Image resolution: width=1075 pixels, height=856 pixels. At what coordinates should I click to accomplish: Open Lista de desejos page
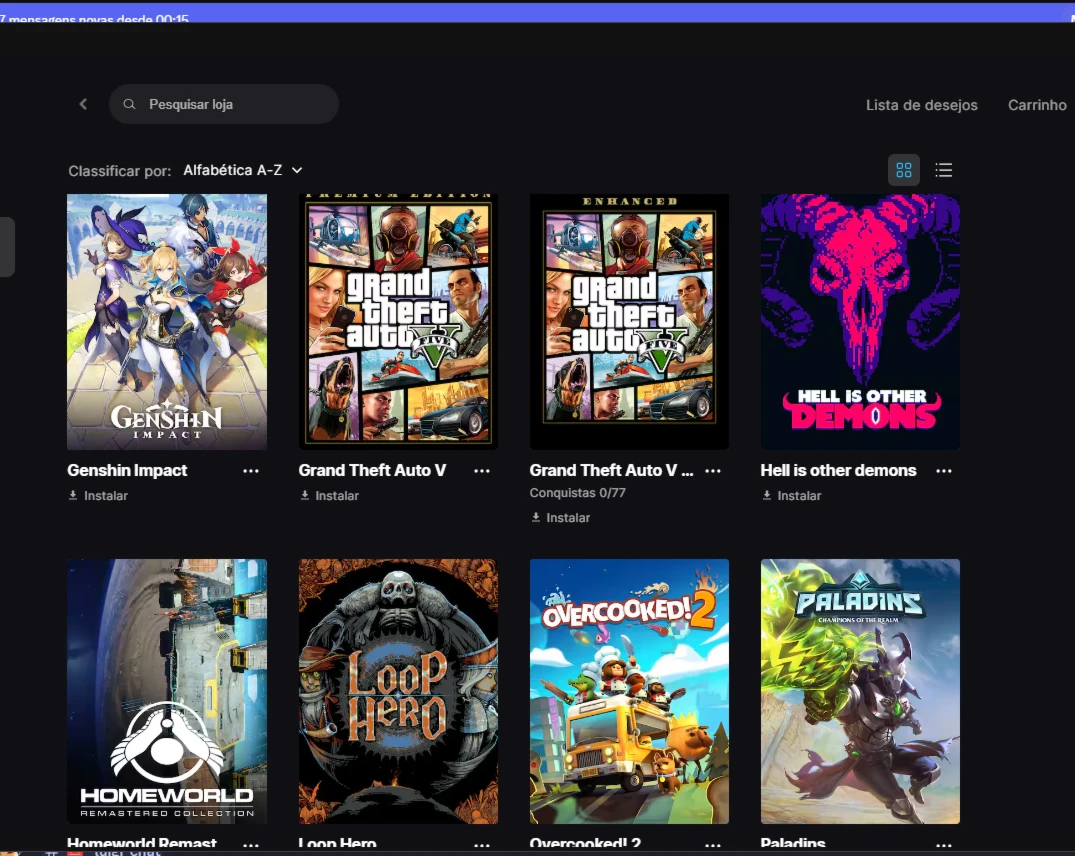click(x=921, y=105)
